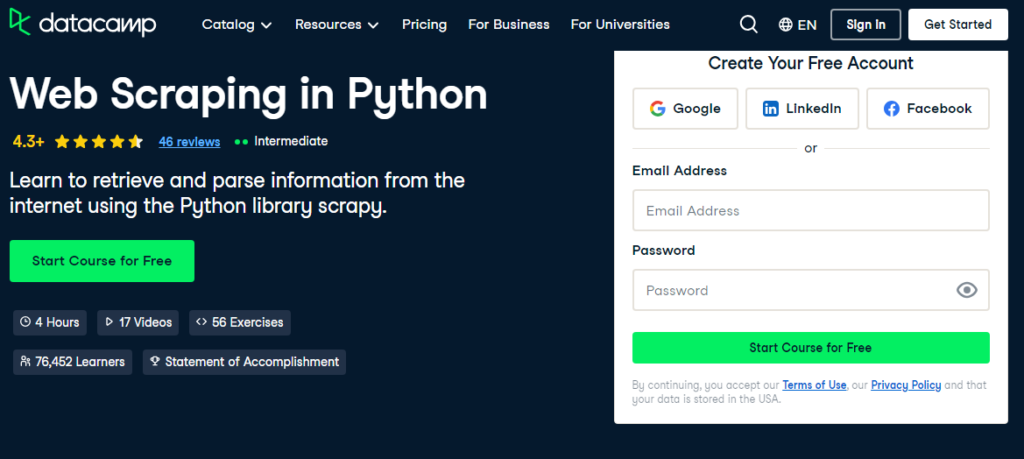
Task: Click the trophy icon beside Statement of Accomplishment
Action: (155, 362)
